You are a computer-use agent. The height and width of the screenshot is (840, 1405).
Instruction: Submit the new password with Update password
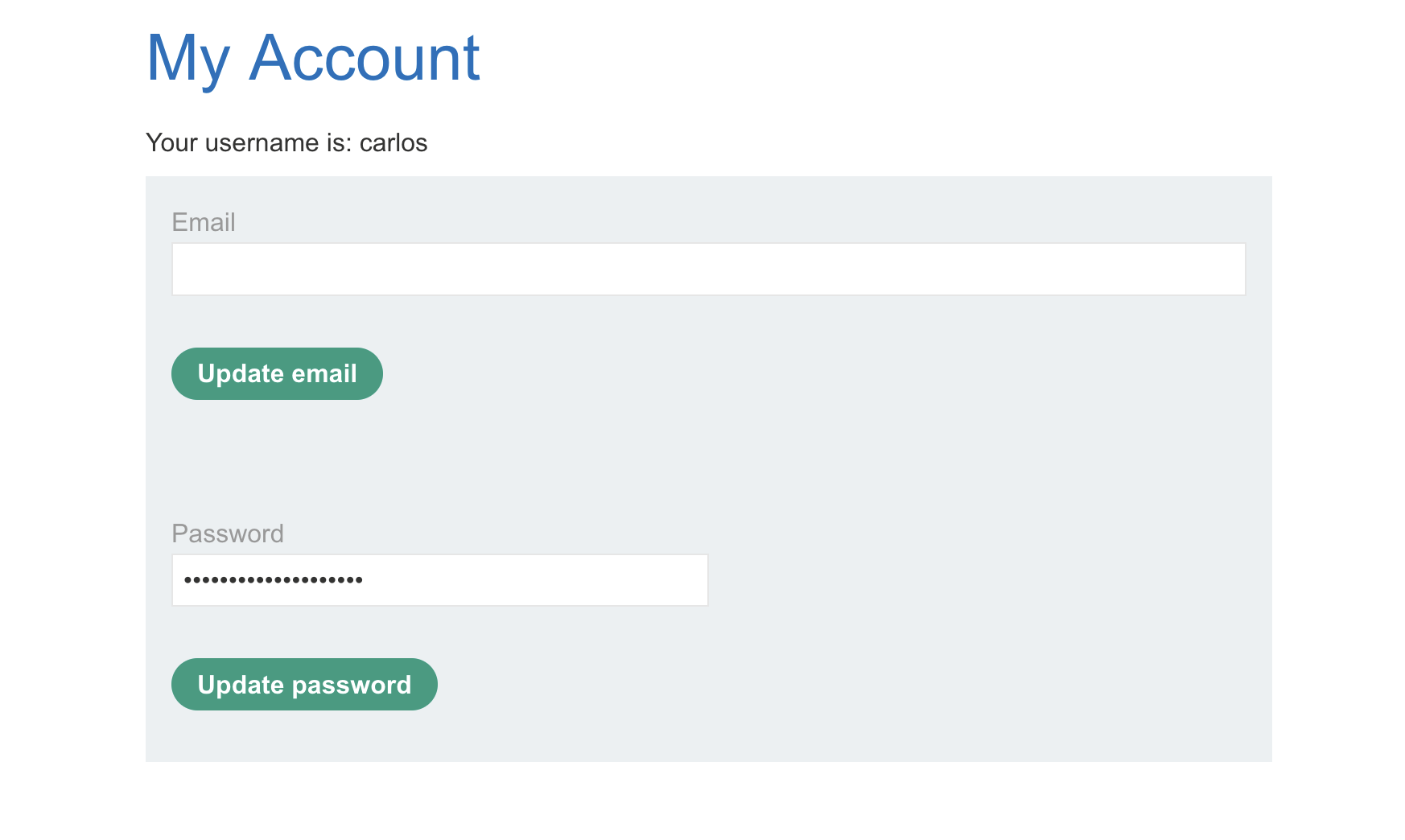(304, 685)
